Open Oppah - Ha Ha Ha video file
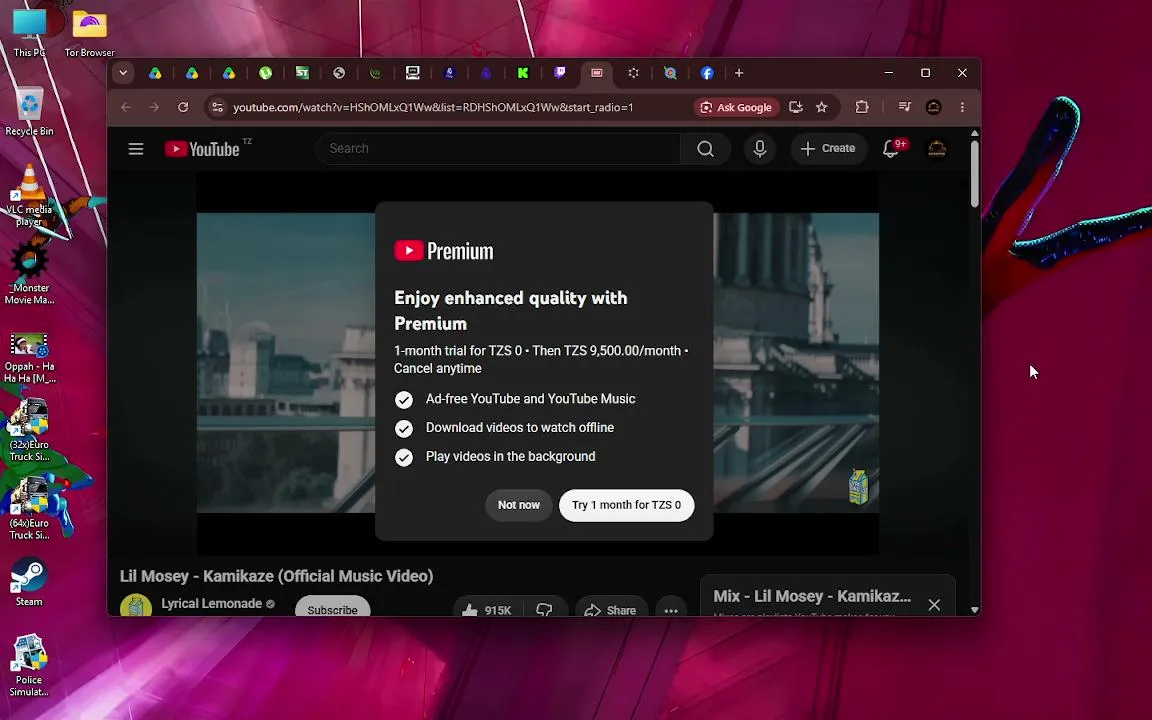The height and width of the screenshot is (720, 1152). pos(29,358)
